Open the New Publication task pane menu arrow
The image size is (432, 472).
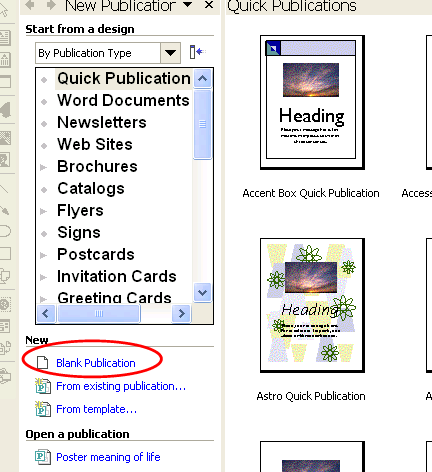click(188, 5)
